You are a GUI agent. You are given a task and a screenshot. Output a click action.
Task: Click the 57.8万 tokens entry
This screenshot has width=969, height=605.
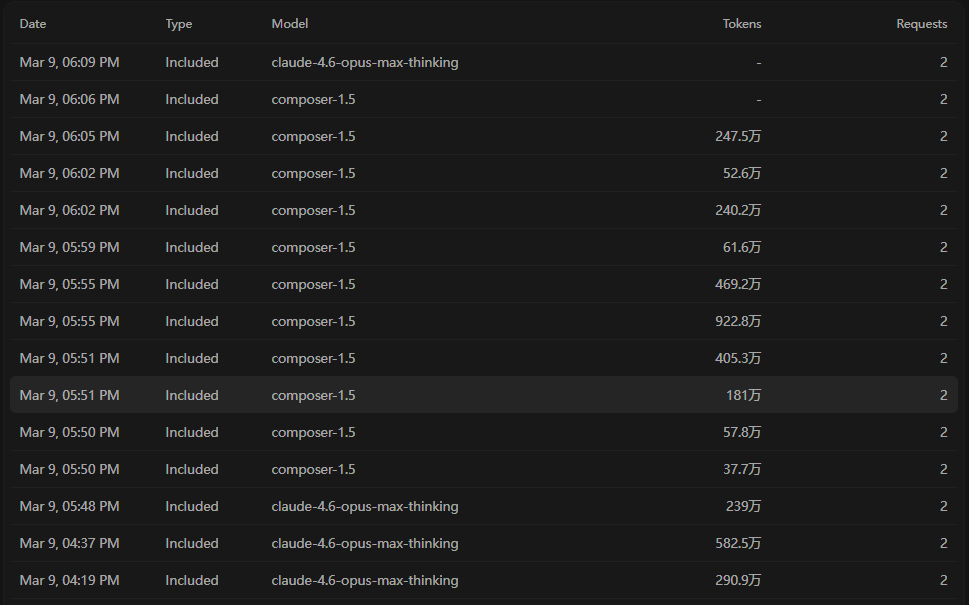(742, 432)
